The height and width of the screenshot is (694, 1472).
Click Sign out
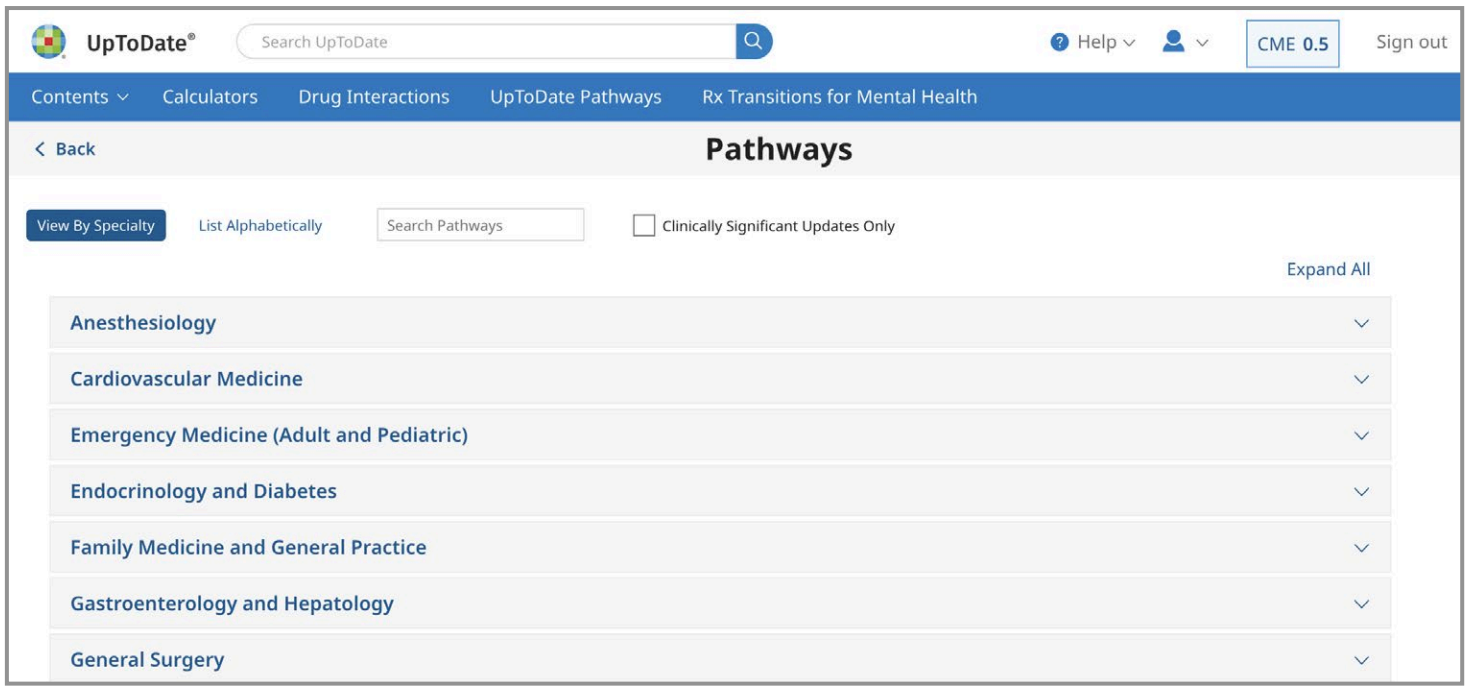tap(1411, 42)
